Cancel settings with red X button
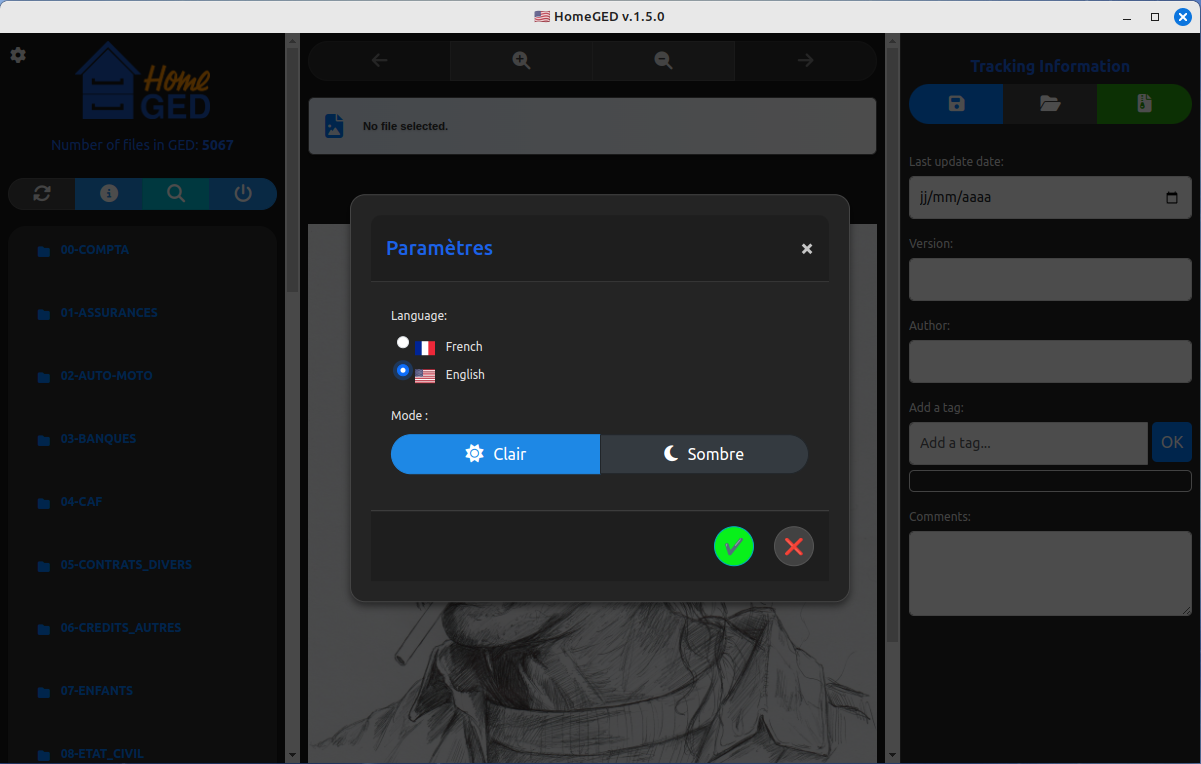1201x764 pixels. pyautogui.click(x=794, y=546)
